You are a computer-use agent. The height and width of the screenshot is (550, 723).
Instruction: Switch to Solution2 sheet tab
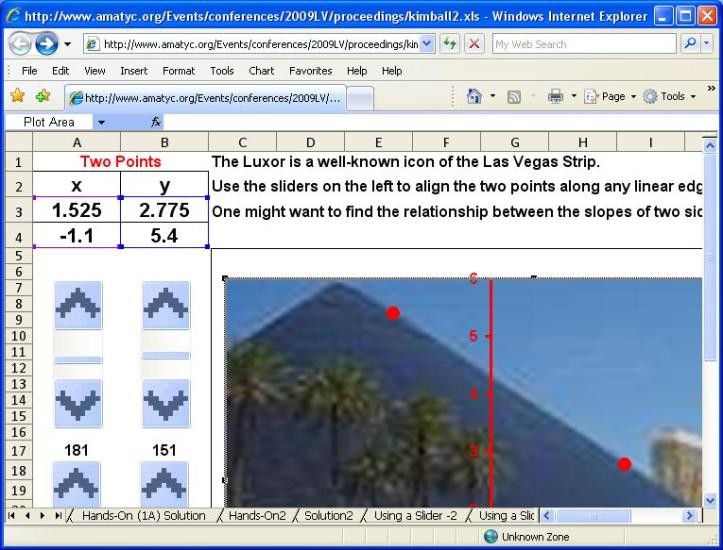(328, 515)
